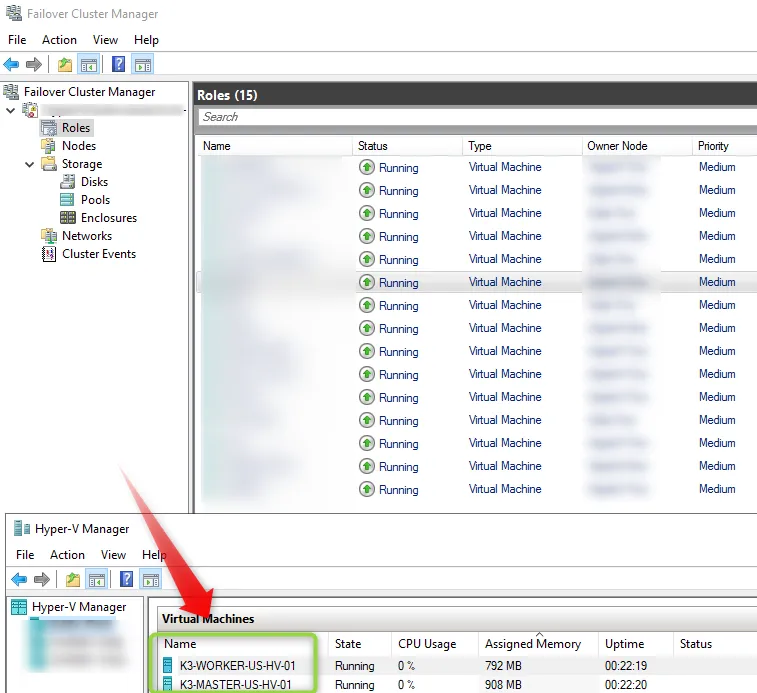Click the Cluster Events icon
Image resolution: width=757 pixels, height=693 pixels.
[x=49, y=254]
